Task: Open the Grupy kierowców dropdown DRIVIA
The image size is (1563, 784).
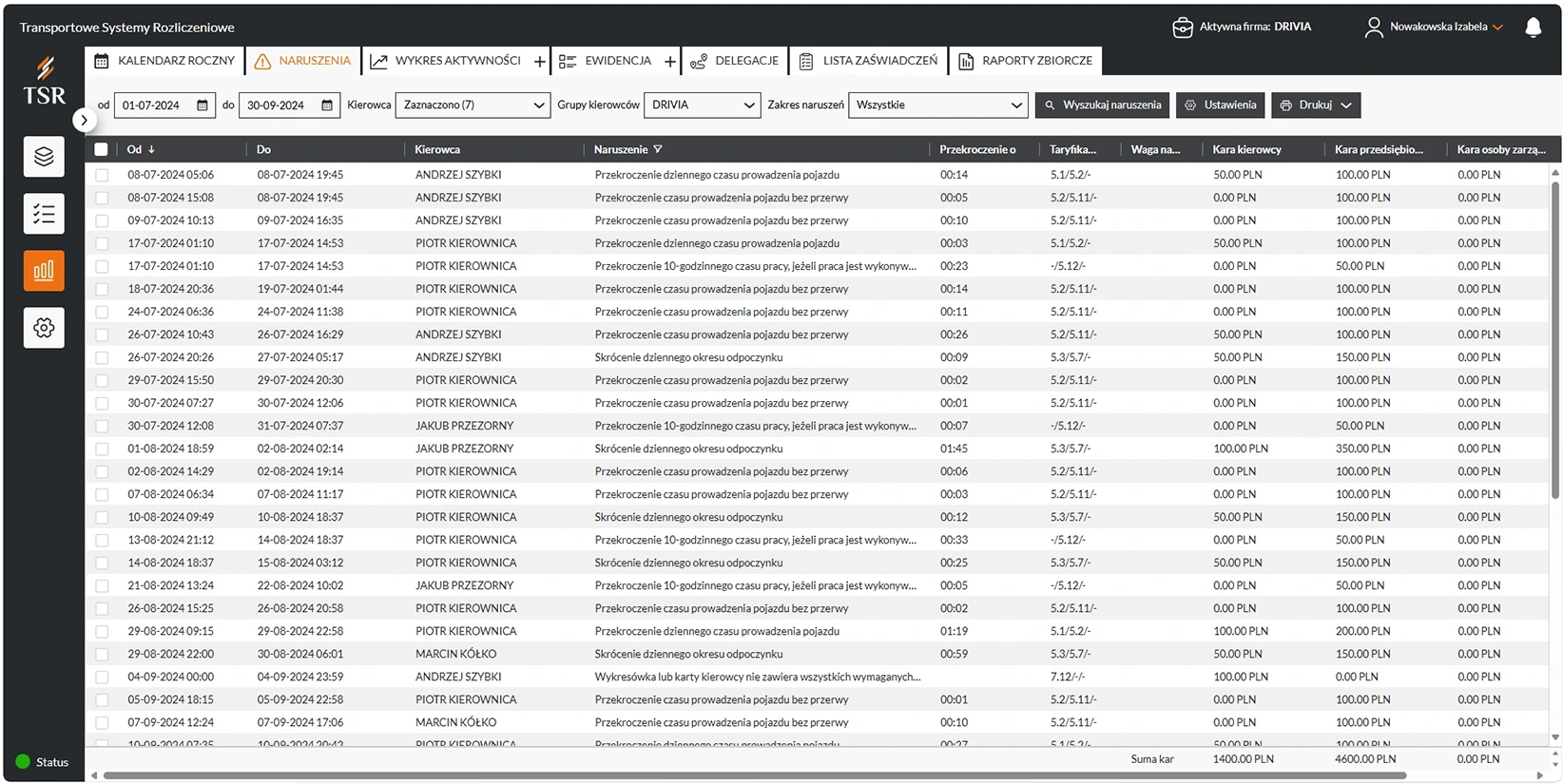Action: (x=702, y=105)
